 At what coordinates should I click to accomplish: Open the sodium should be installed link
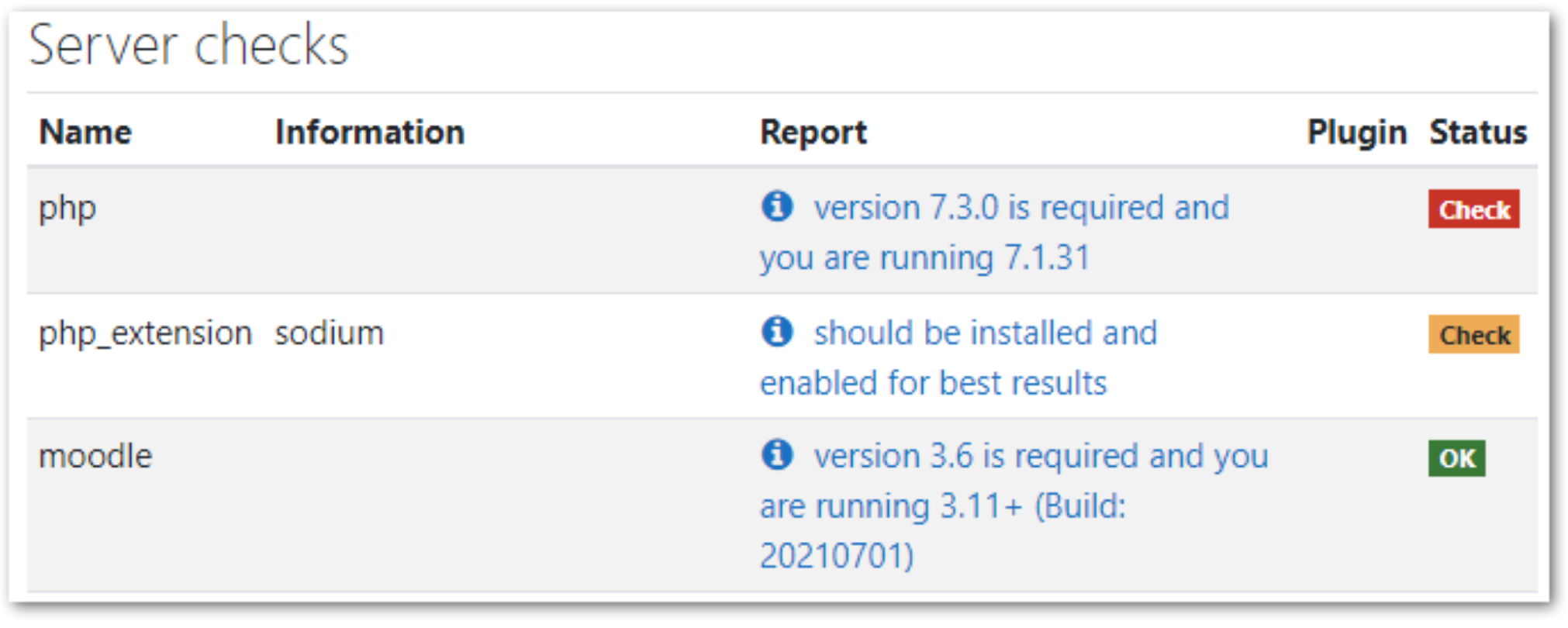[x=985, y=333]
